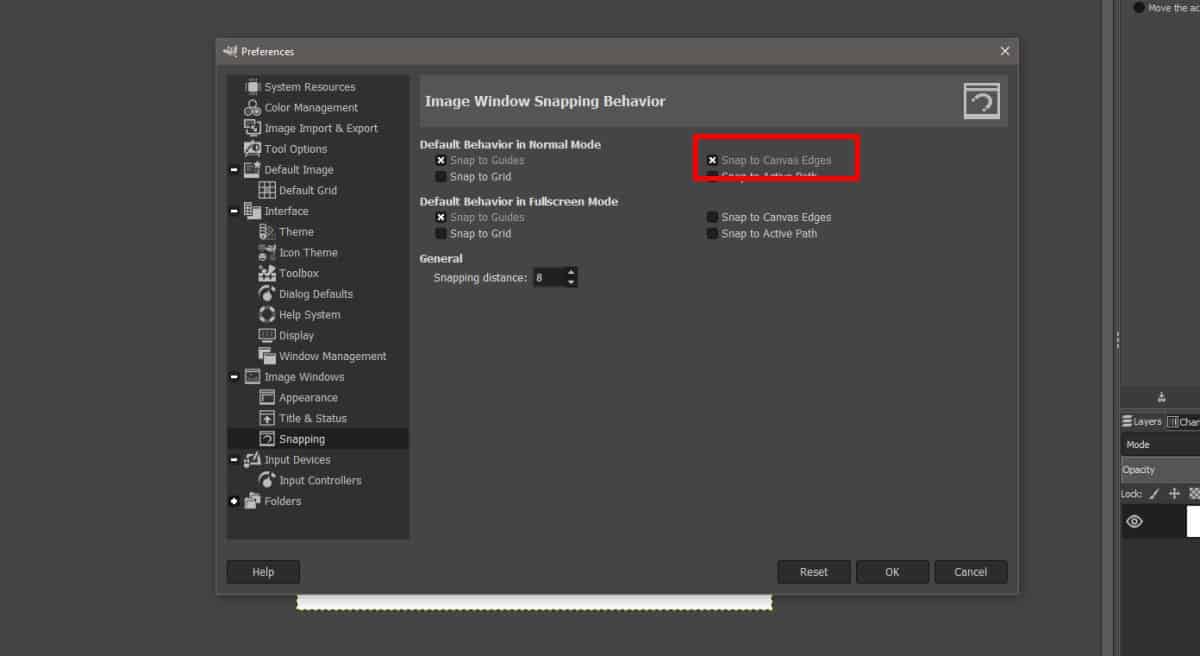Collapse the Interface tree branch
1200x656 pixels.
(232, 211)
